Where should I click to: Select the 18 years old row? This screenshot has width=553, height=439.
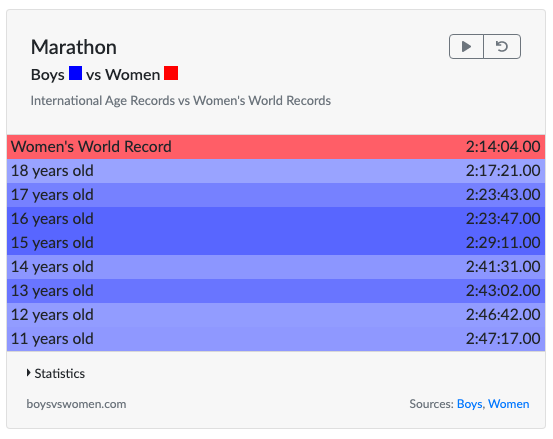pos(276,171)
